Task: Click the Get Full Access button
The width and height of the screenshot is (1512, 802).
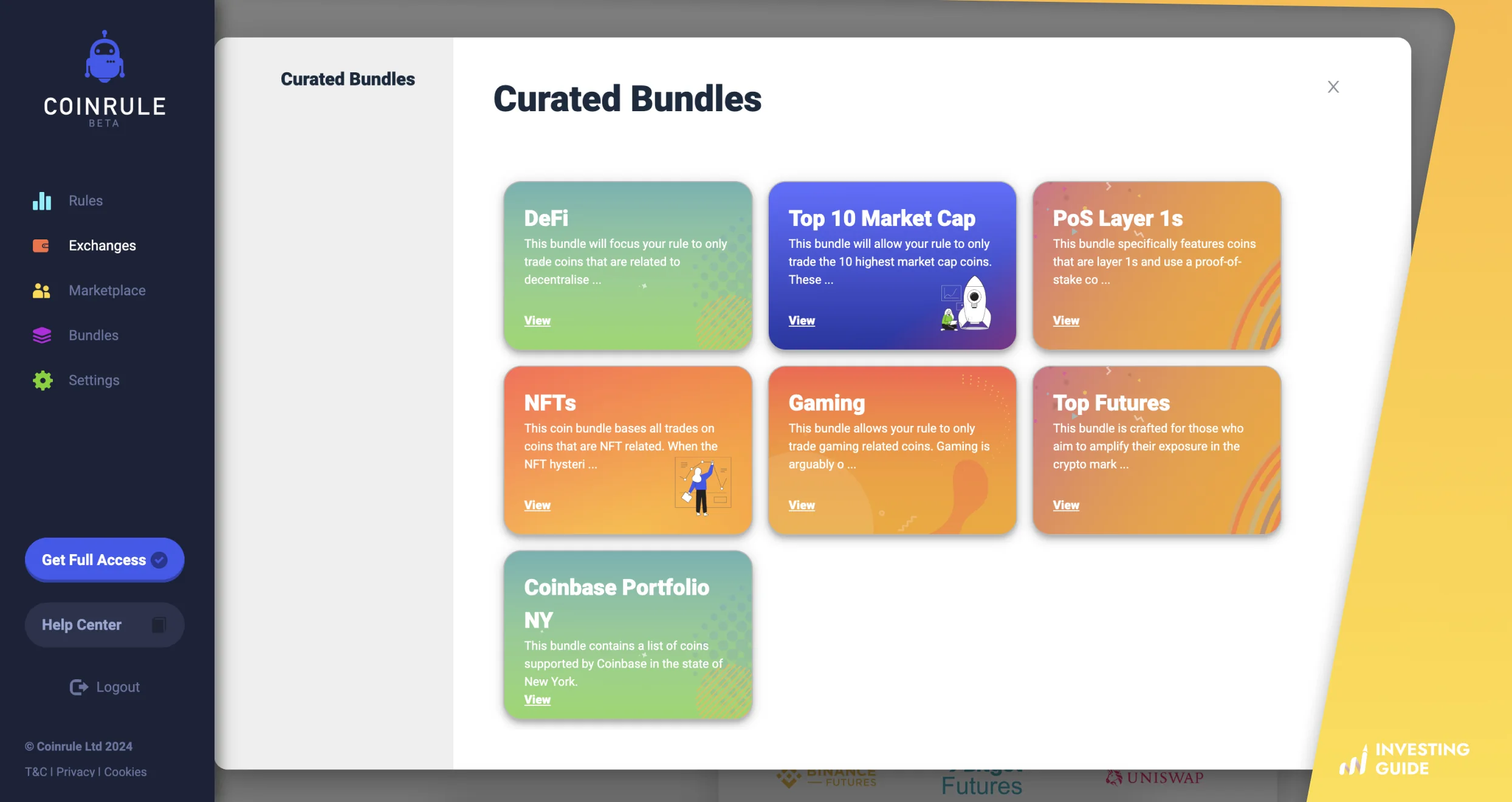Action: tap(104, 560)
